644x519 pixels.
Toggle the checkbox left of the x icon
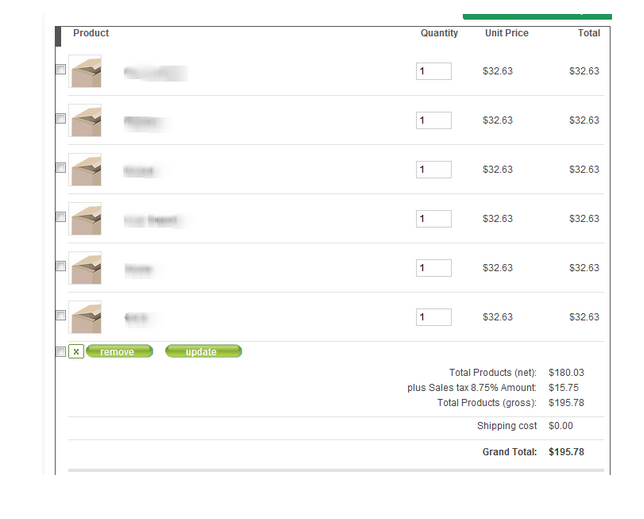[61, 352]
